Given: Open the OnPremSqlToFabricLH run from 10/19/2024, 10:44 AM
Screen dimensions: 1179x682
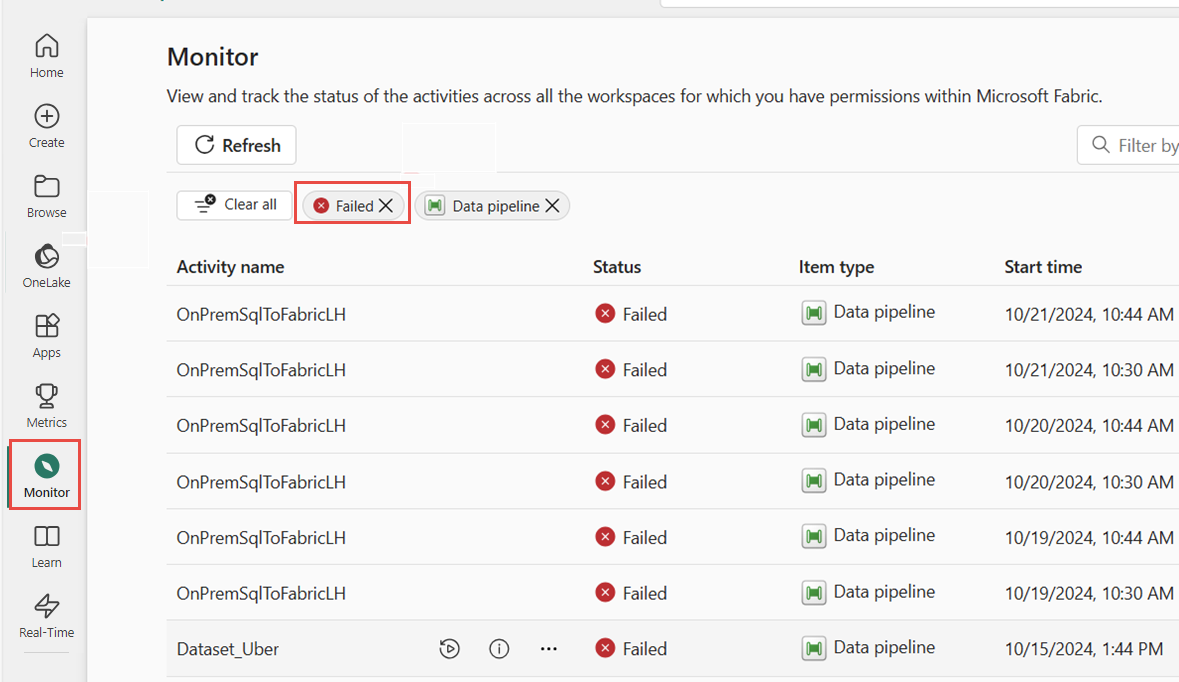Looking at the screenshot, I should pos(261,538).
